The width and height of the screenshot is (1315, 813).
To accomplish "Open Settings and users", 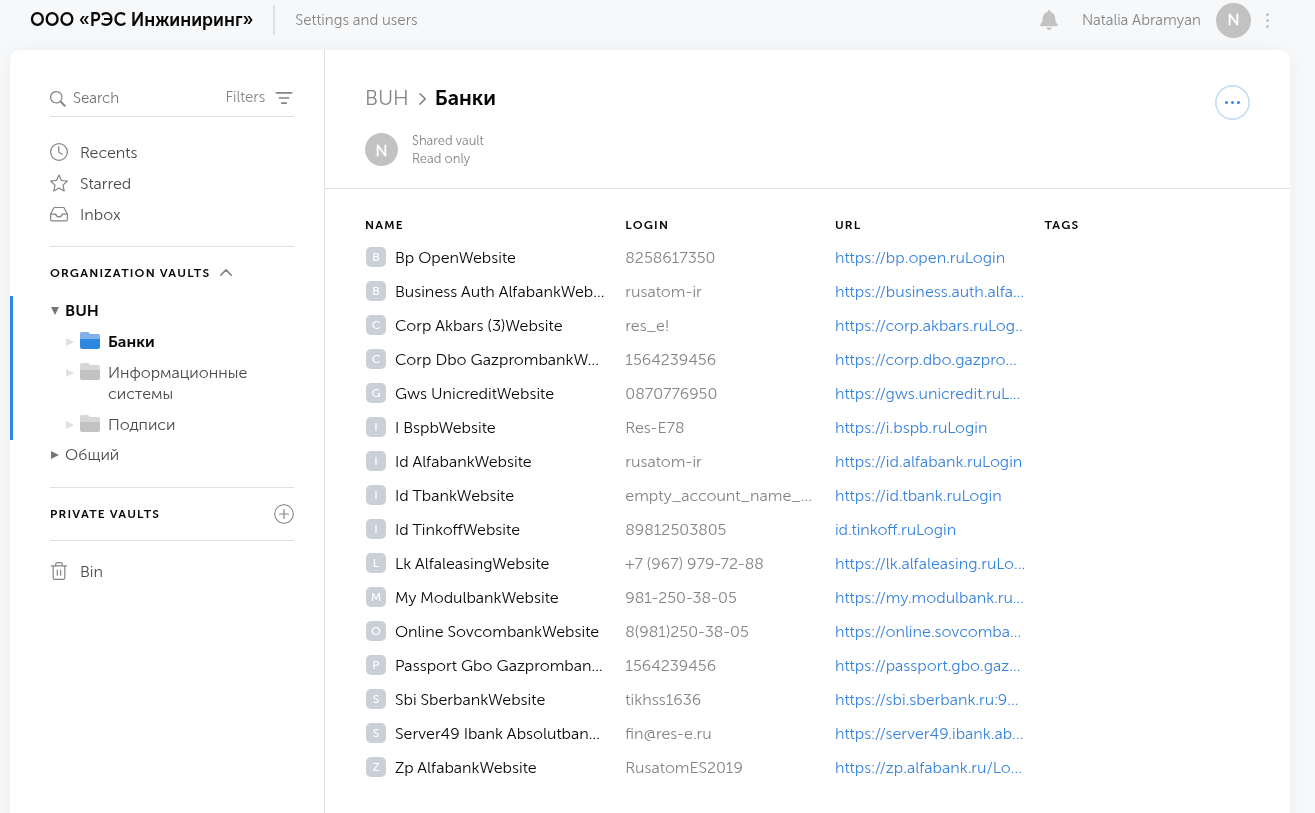I will point(356,20).
